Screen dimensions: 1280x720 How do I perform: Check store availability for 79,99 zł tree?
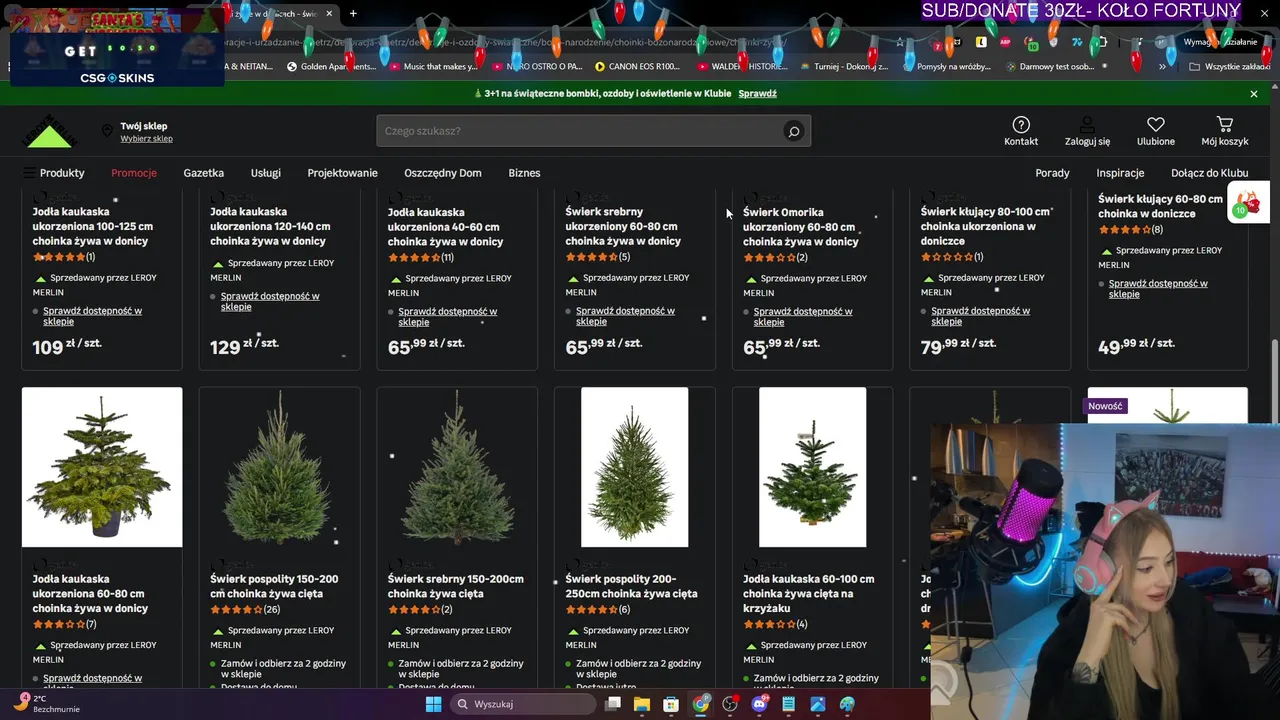(x=980, y=316)
